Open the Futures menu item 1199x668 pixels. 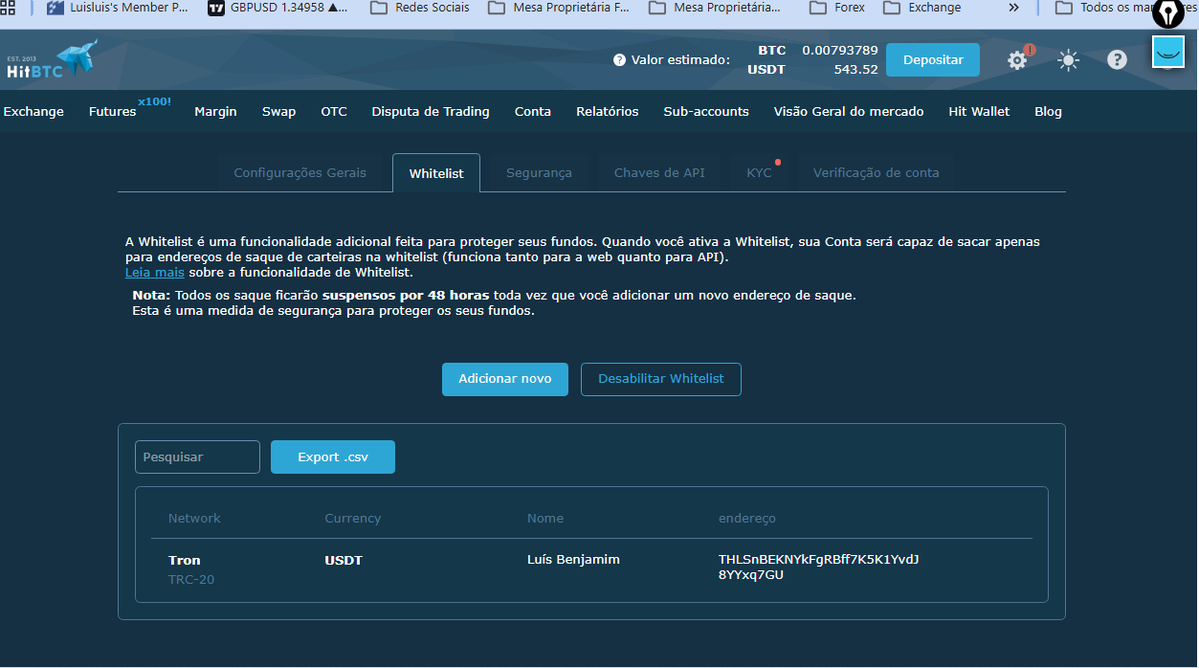click(x=112, y=112)
